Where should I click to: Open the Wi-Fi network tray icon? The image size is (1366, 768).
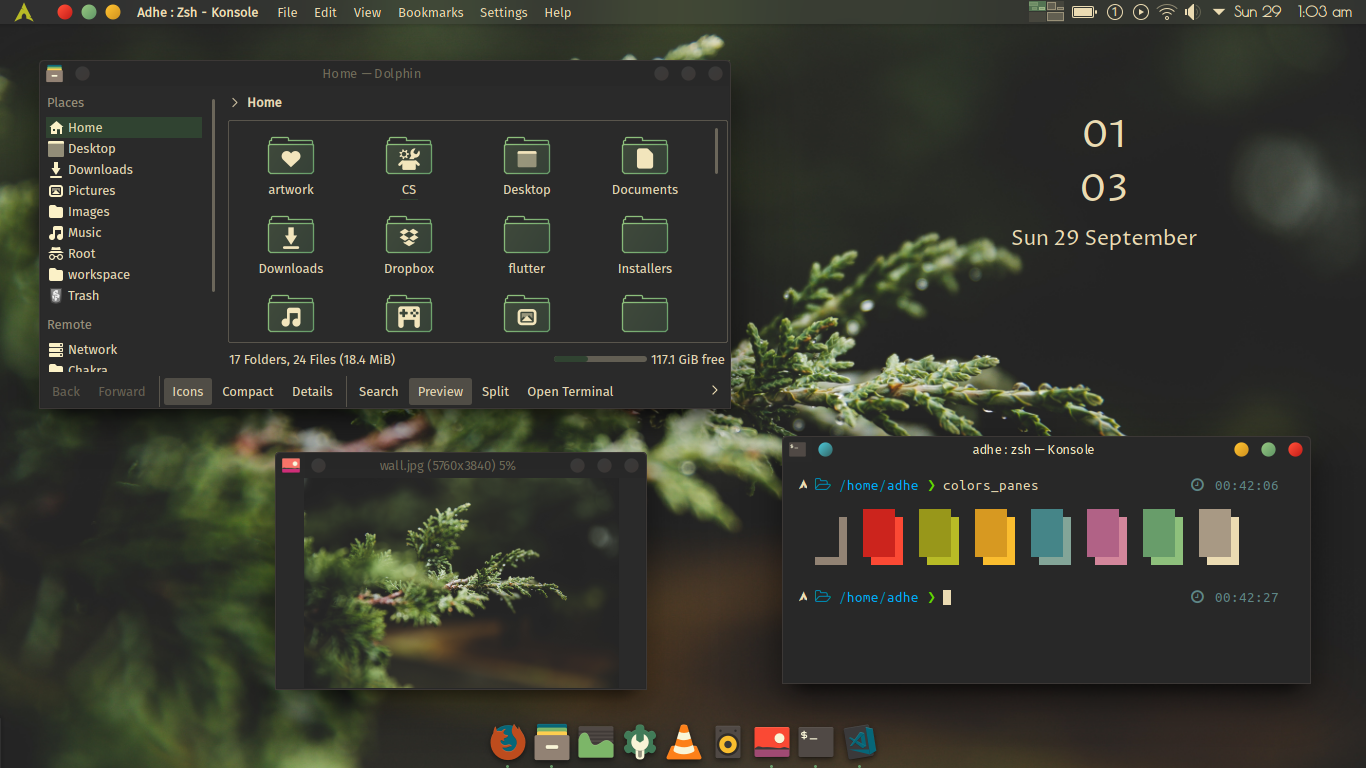(1167, 12)
